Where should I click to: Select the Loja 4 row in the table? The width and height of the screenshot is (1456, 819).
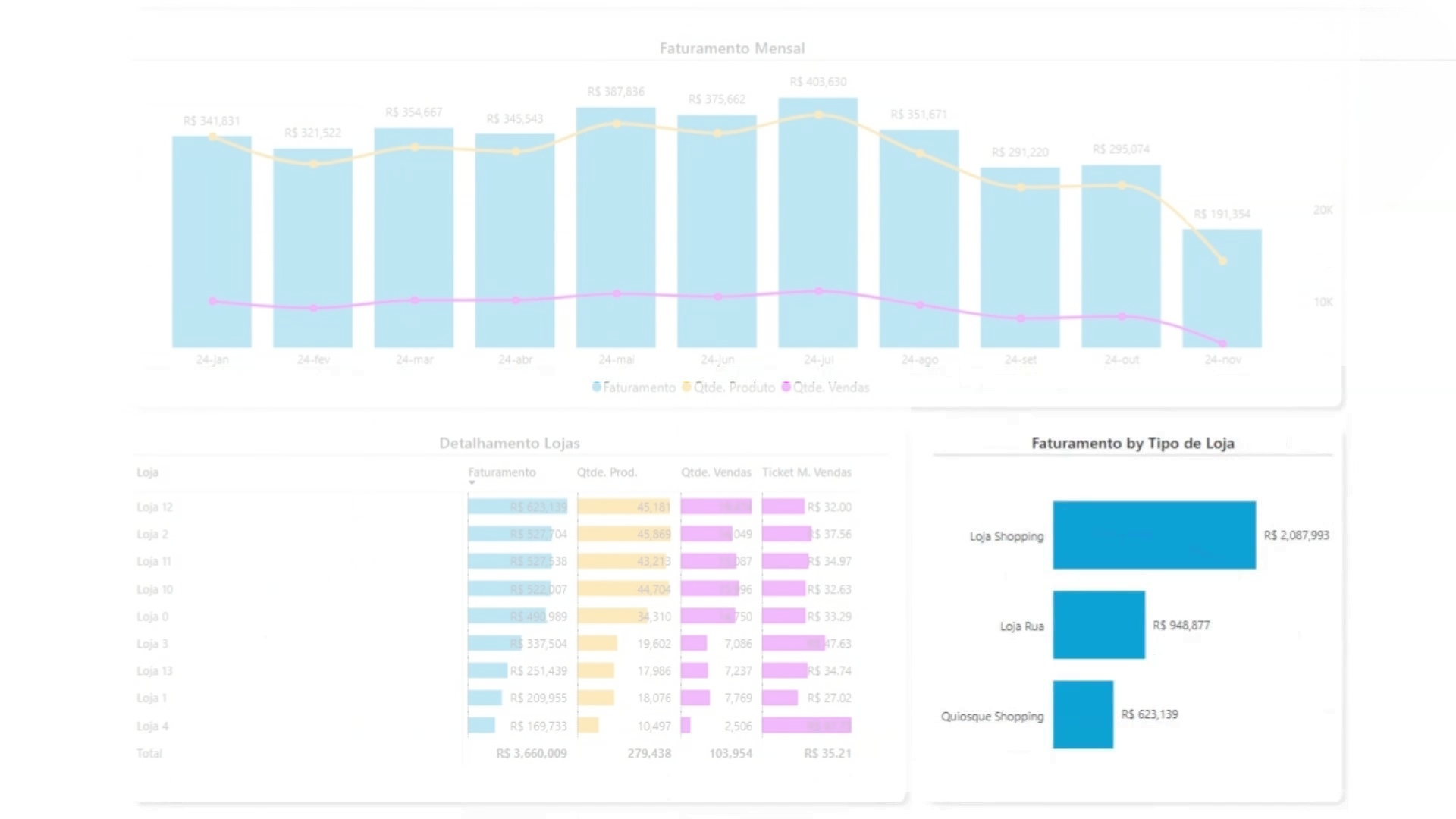click(153, 726)
